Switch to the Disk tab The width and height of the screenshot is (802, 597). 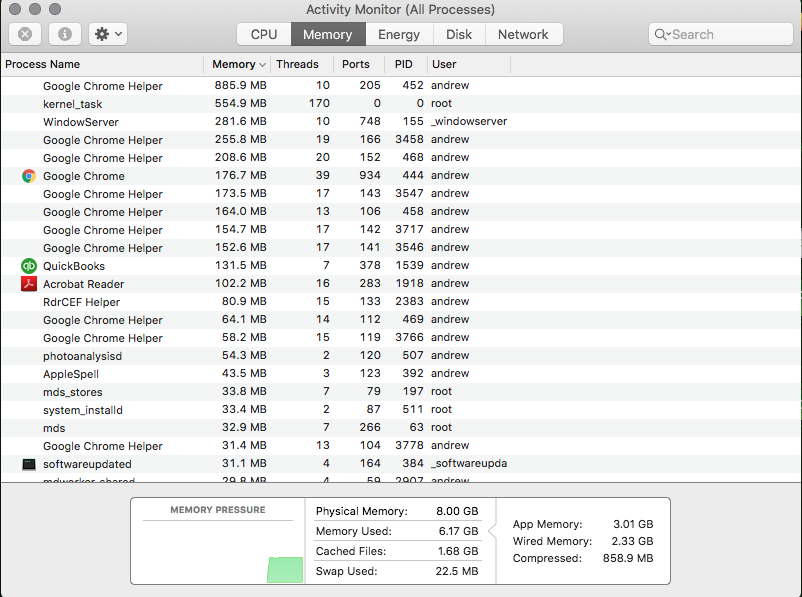tap(459, 34)
